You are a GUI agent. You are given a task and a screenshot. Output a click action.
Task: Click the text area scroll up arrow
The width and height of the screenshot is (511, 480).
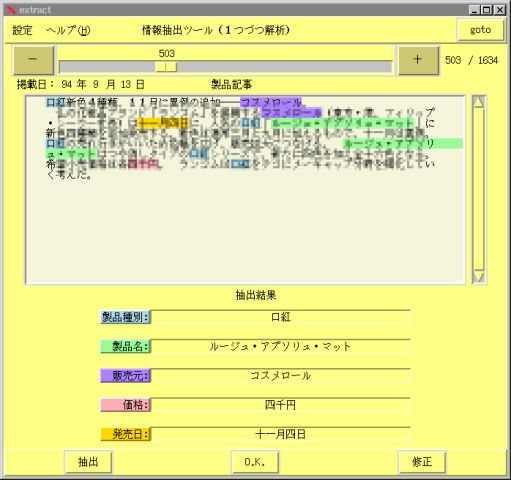coord(479,102)
